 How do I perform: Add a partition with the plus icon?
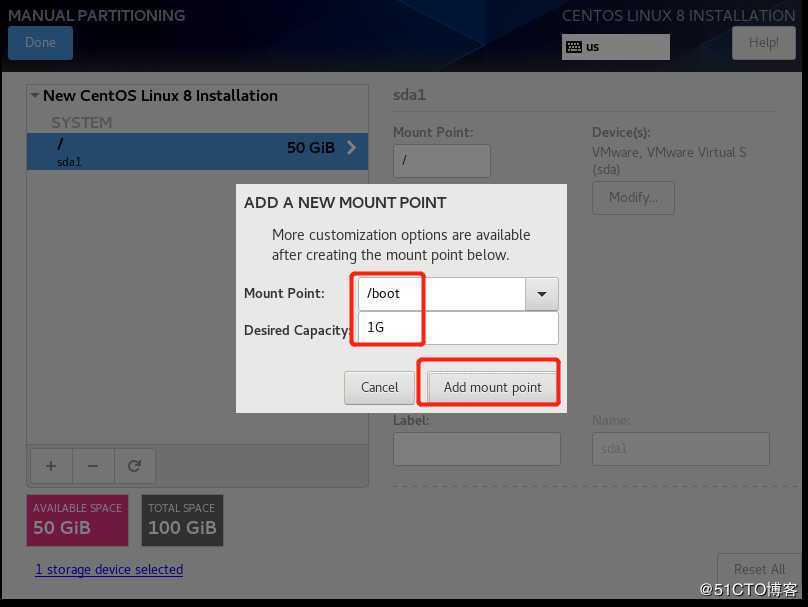pos(51,466)
